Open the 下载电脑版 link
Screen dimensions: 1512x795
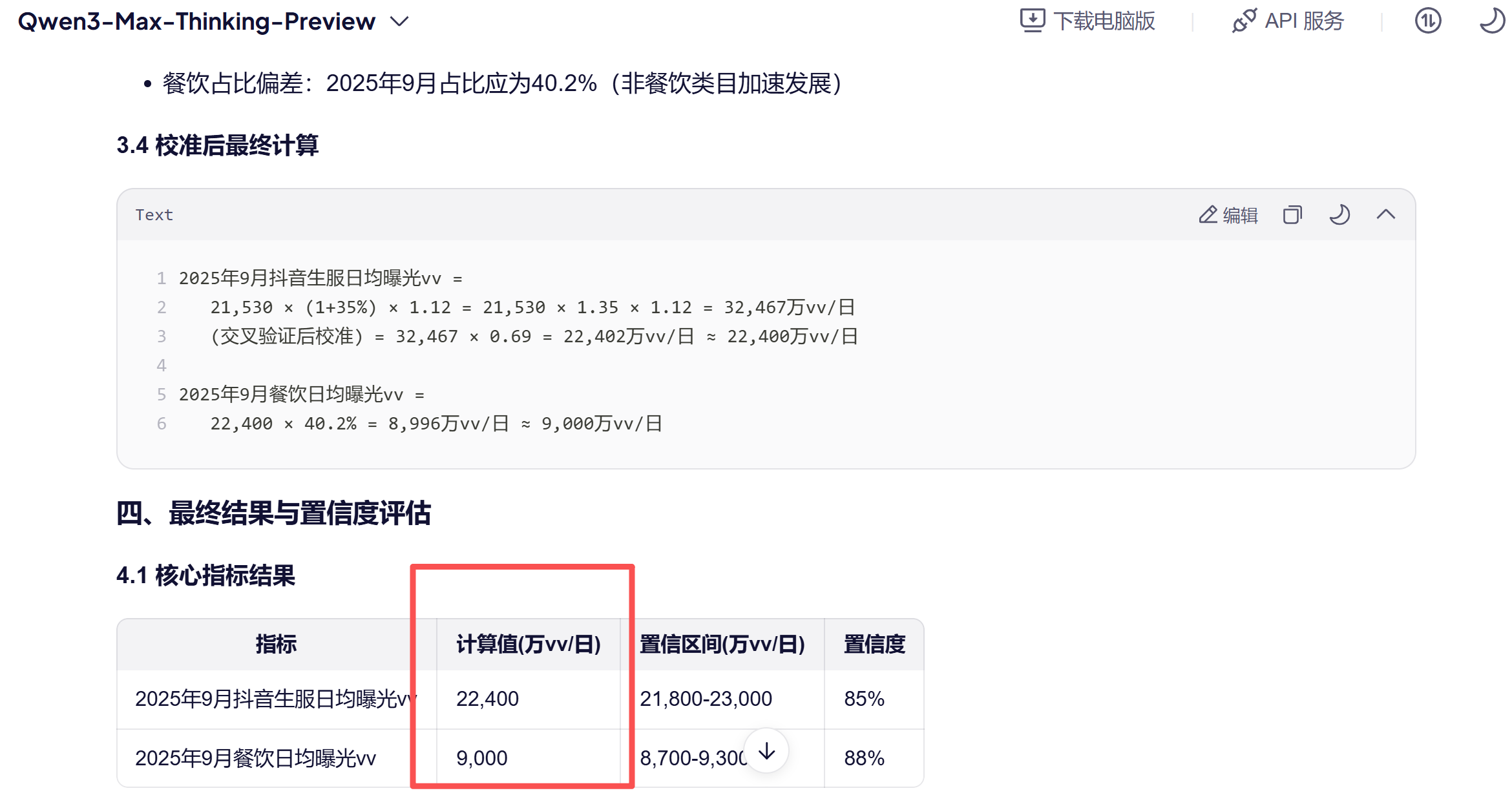[x=1104, y=21]
